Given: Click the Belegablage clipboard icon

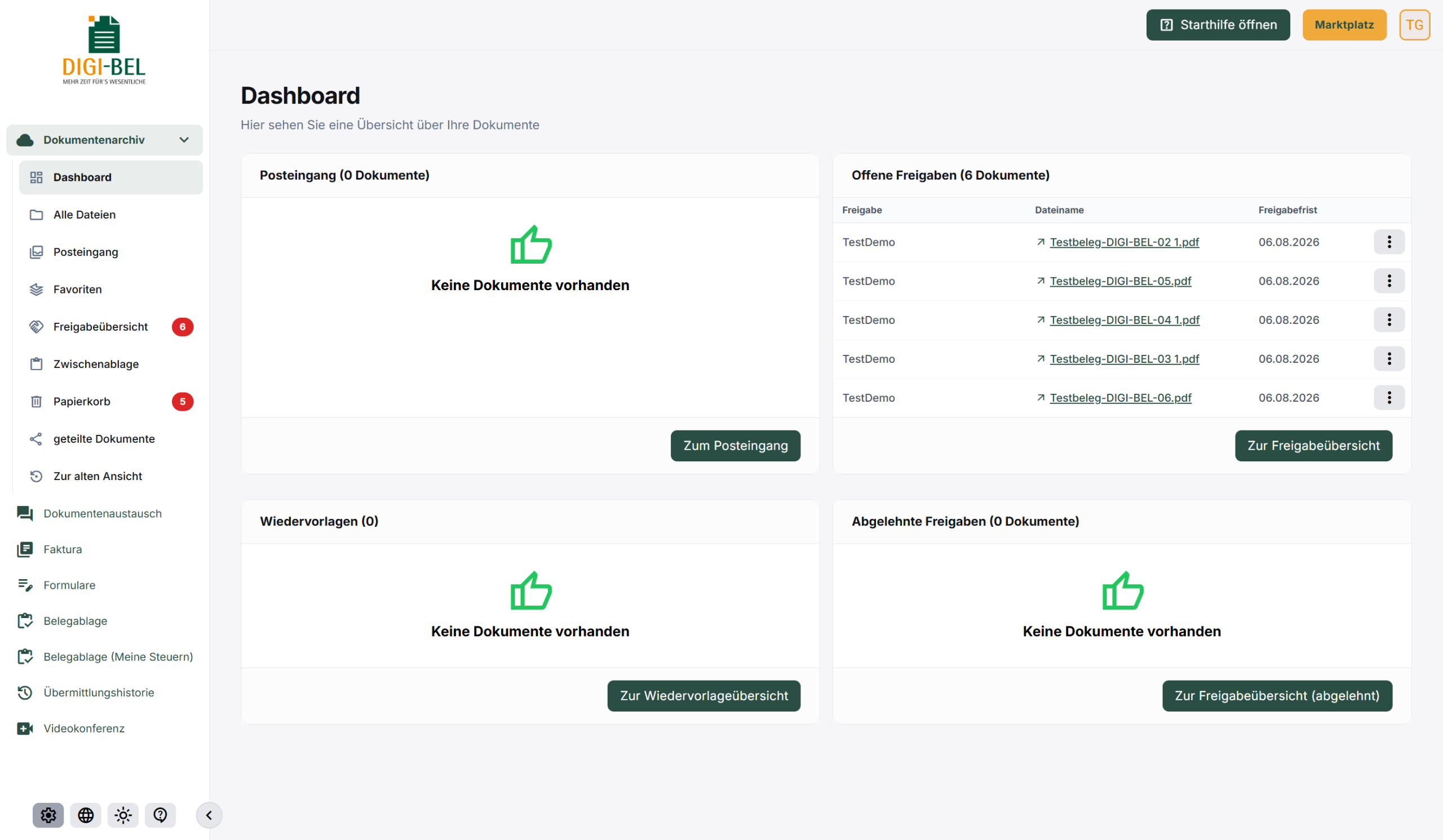Looking at the screenshot, I should (x=25, y=621).
